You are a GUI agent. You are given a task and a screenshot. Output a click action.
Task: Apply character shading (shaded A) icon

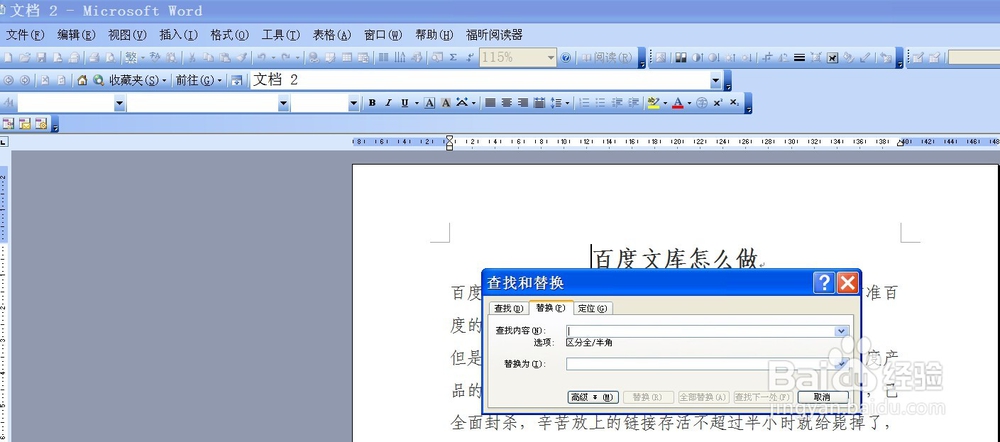[446, 103]
